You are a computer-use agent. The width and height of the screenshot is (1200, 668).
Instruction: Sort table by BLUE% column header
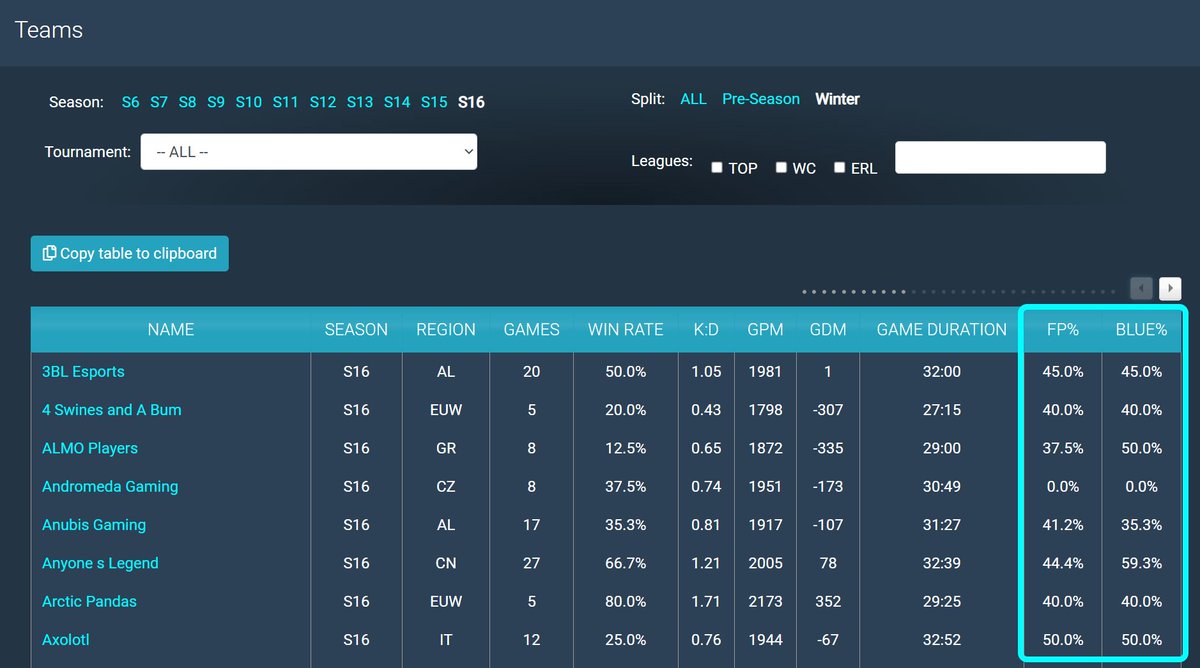tap(1141, 330)
